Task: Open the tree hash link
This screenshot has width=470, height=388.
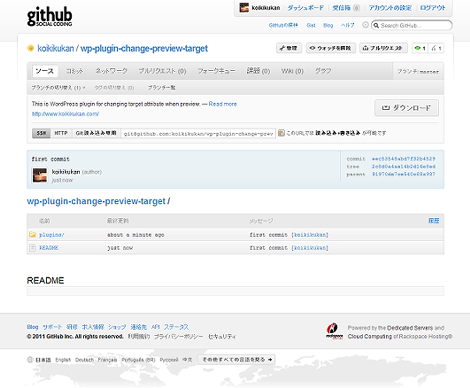Action: (404, 166)
